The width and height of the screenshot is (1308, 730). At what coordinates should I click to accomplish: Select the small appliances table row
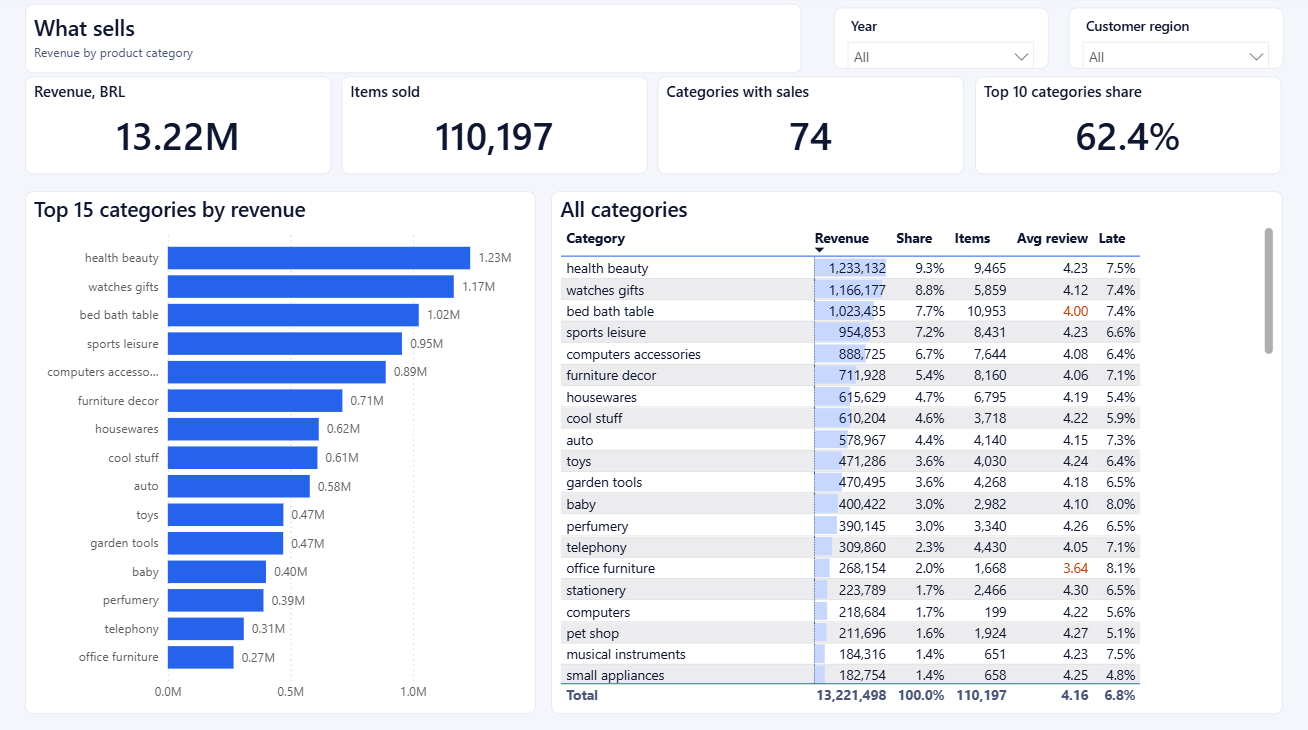coord(850,675)
